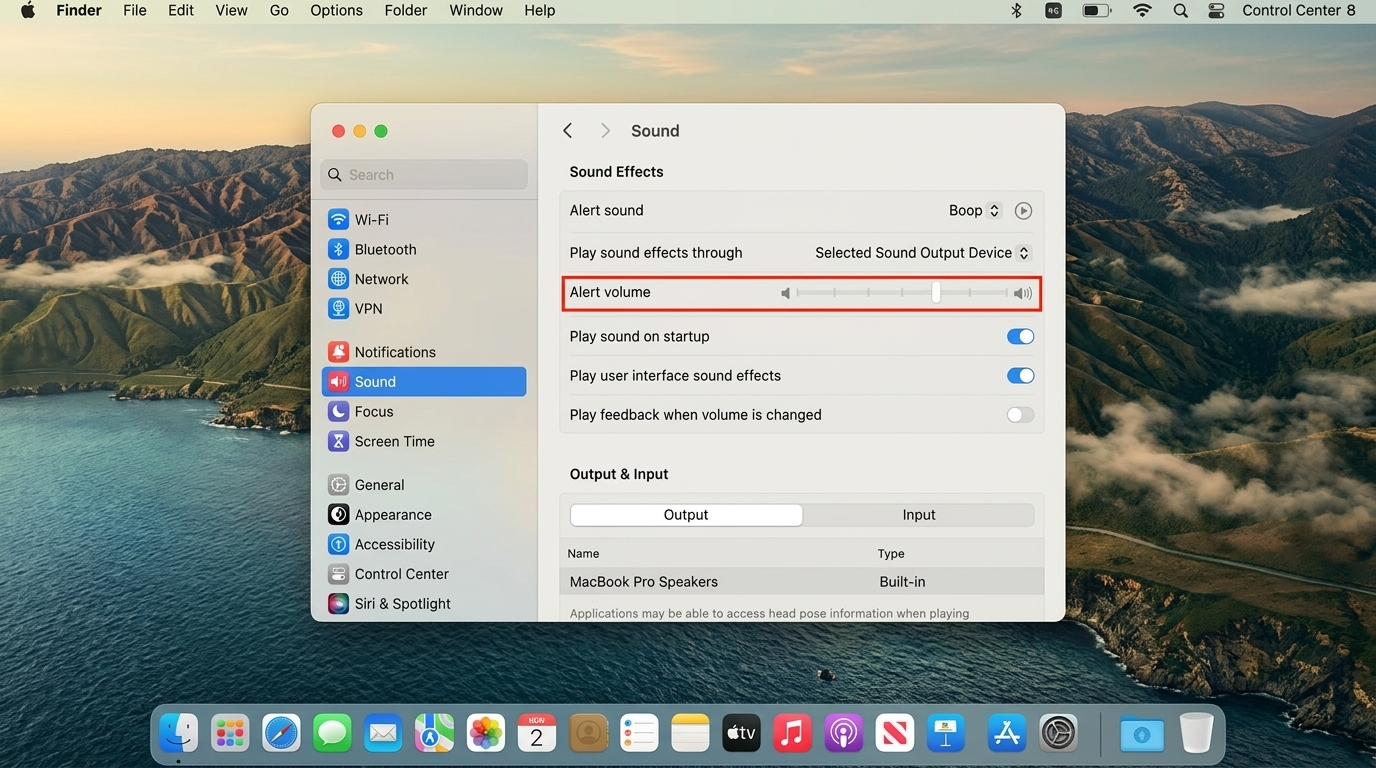The image size is (1376, 768).
Task: Open Control Center in menu bar
Action: click(1217, 10)
